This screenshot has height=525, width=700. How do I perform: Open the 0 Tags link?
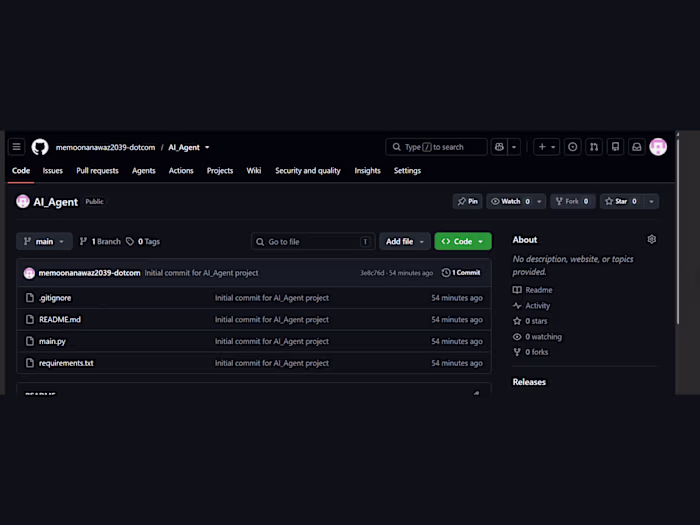point(143,242)
